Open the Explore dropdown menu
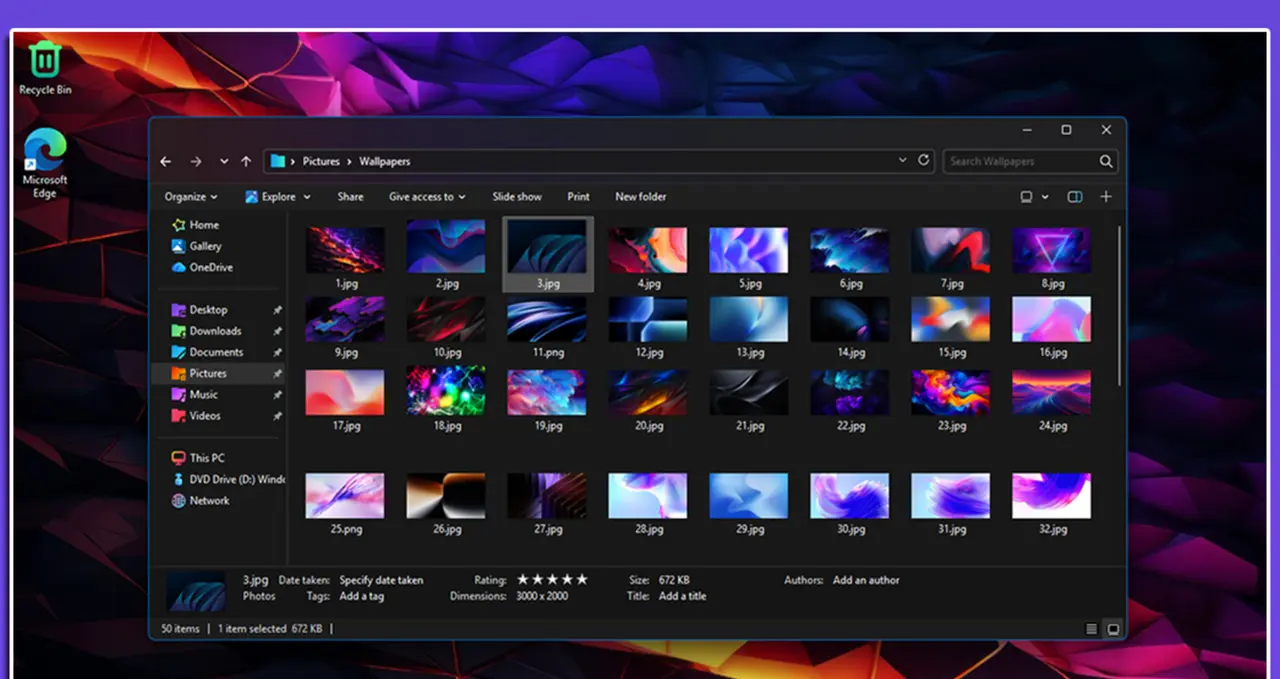The width and height of the screenshot is (1280, 679). tap(278, 197)
